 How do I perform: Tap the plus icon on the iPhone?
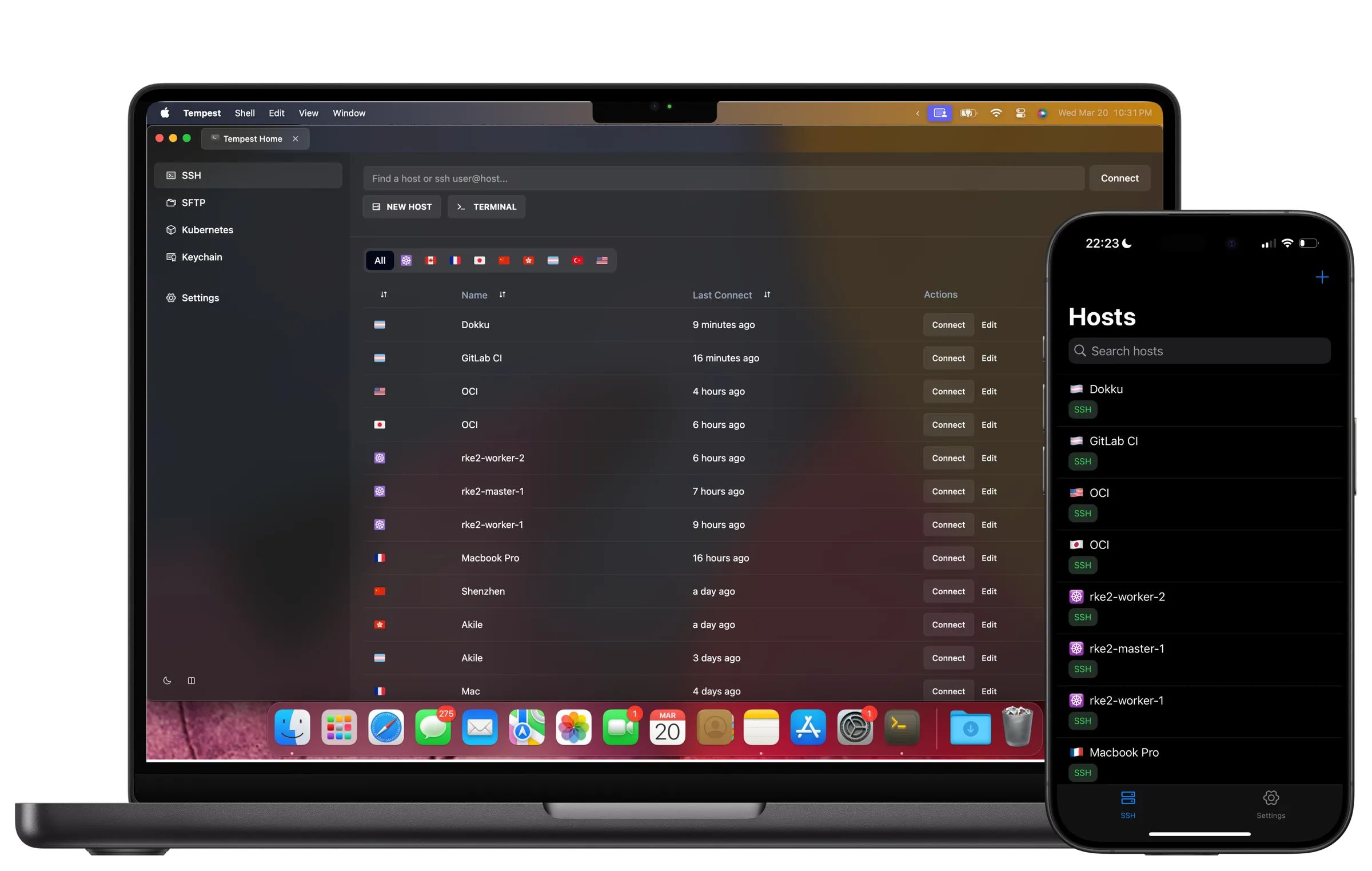[x=1322, y=277]
